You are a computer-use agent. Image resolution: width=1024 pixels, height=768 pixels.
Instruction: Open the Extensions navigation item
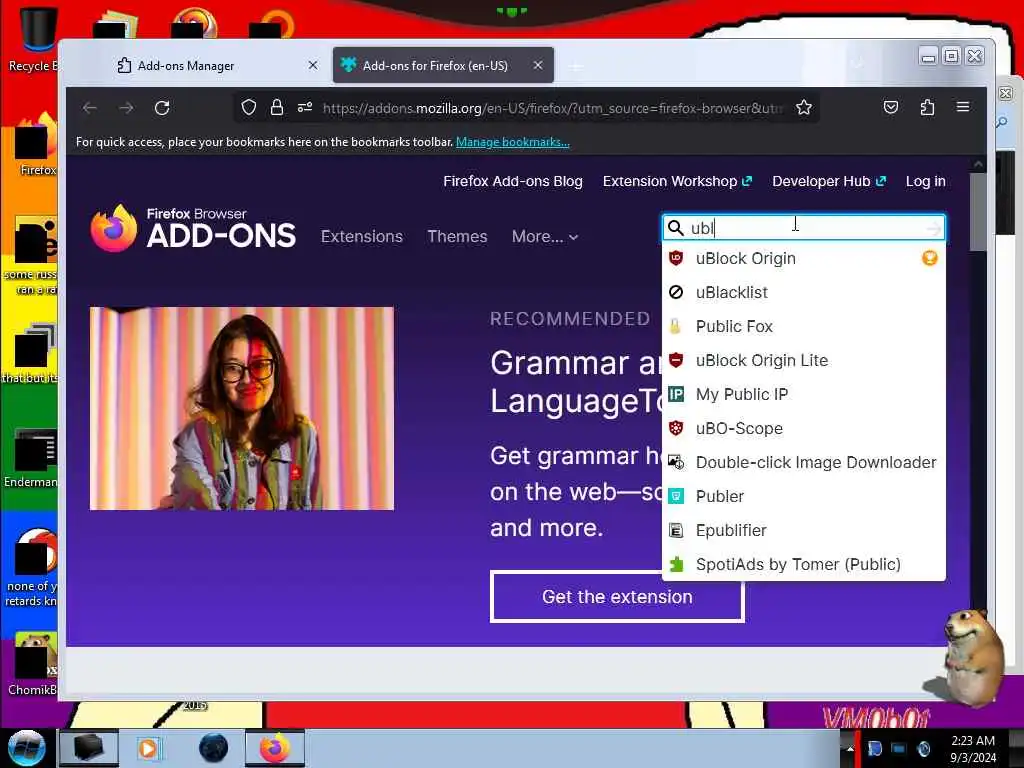click(362, 236)
